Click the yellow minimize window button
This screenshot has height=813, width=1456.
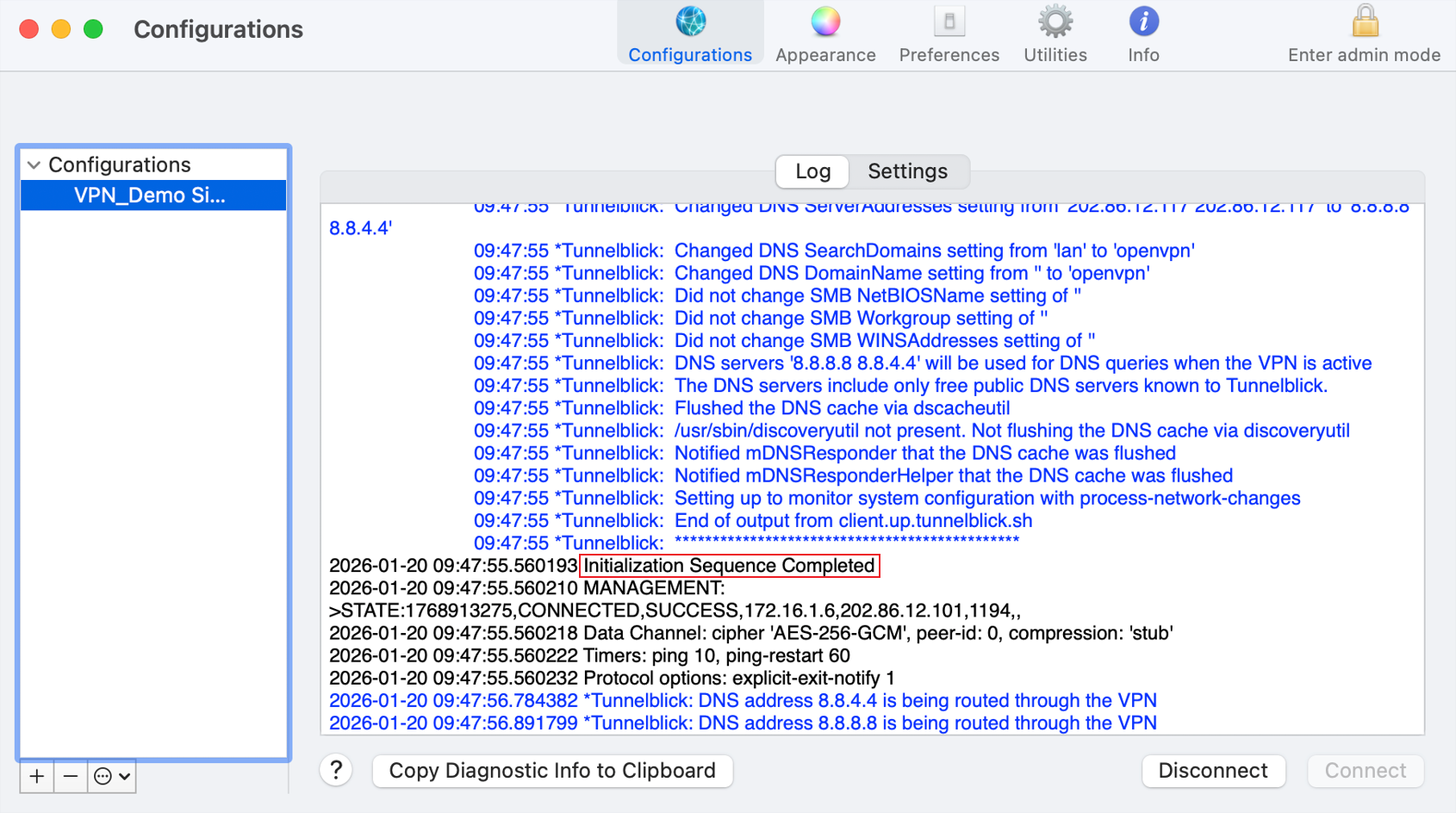[61, 29]
